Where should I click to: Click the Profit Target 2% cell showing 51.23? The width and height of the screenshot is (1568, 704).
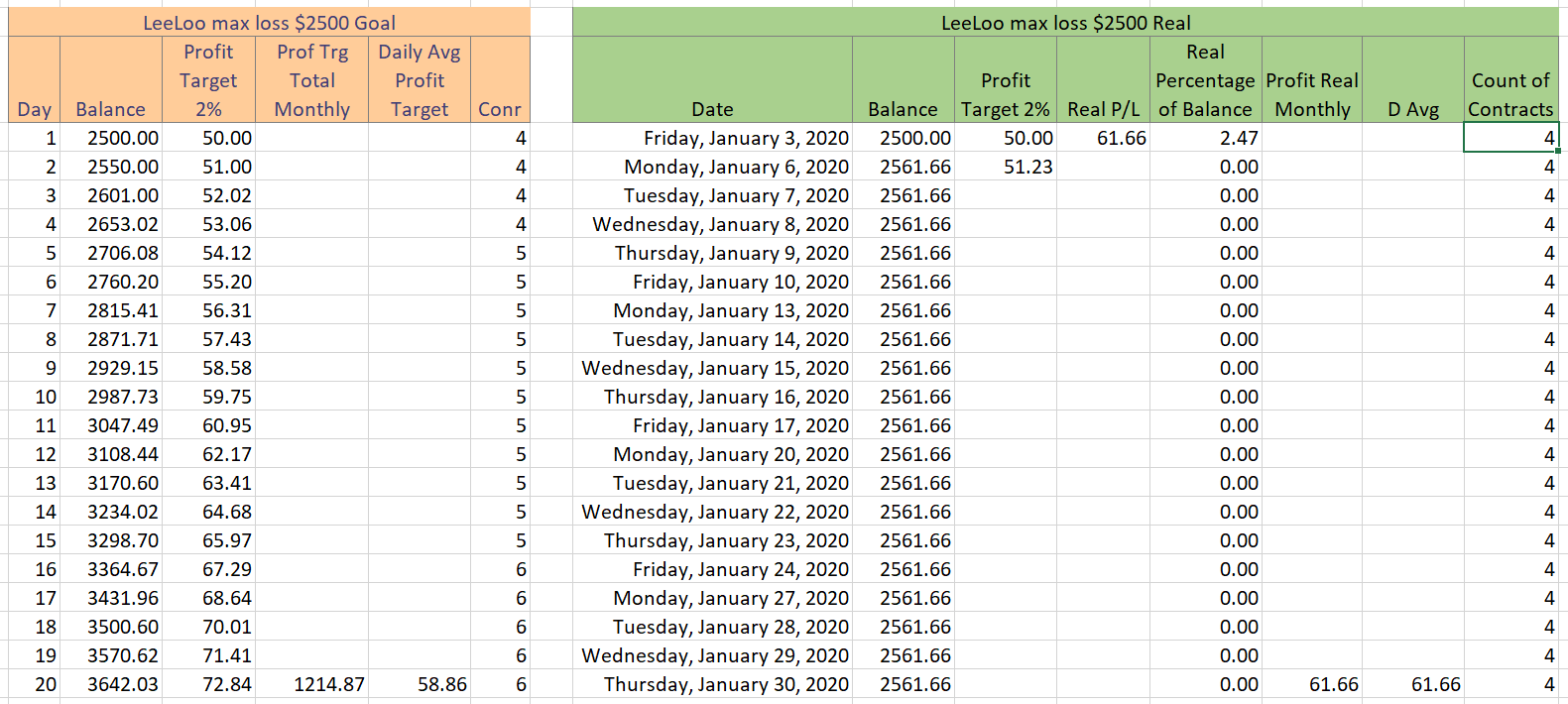1005,167
